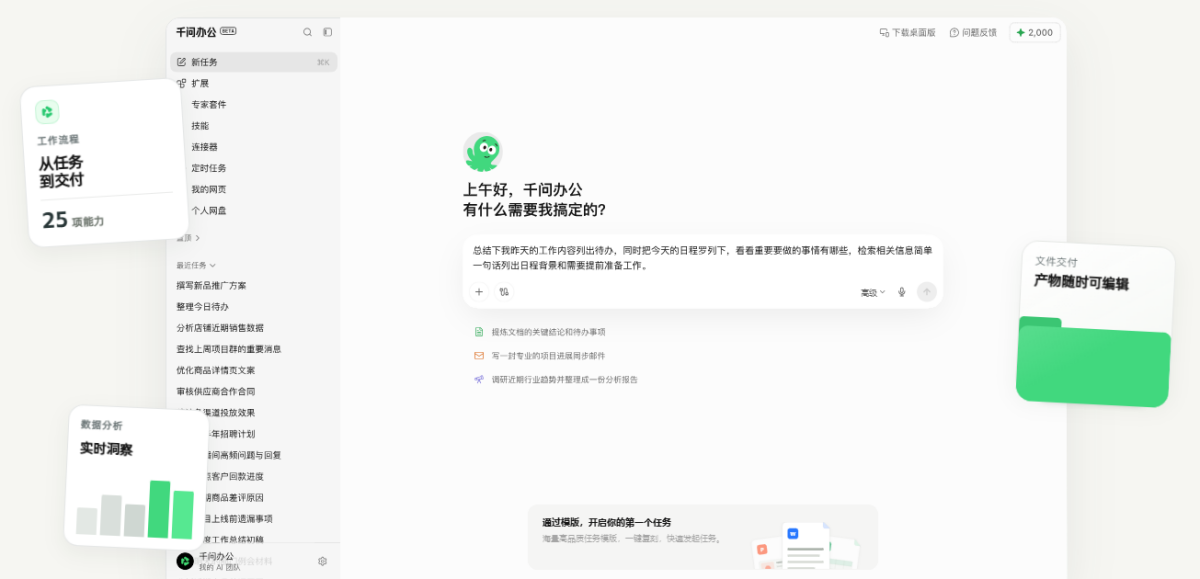The height and width of the screenshot is (579, 1200).
Task: Click 新任务 label in sidebar
Action: (x=204, y=62)
